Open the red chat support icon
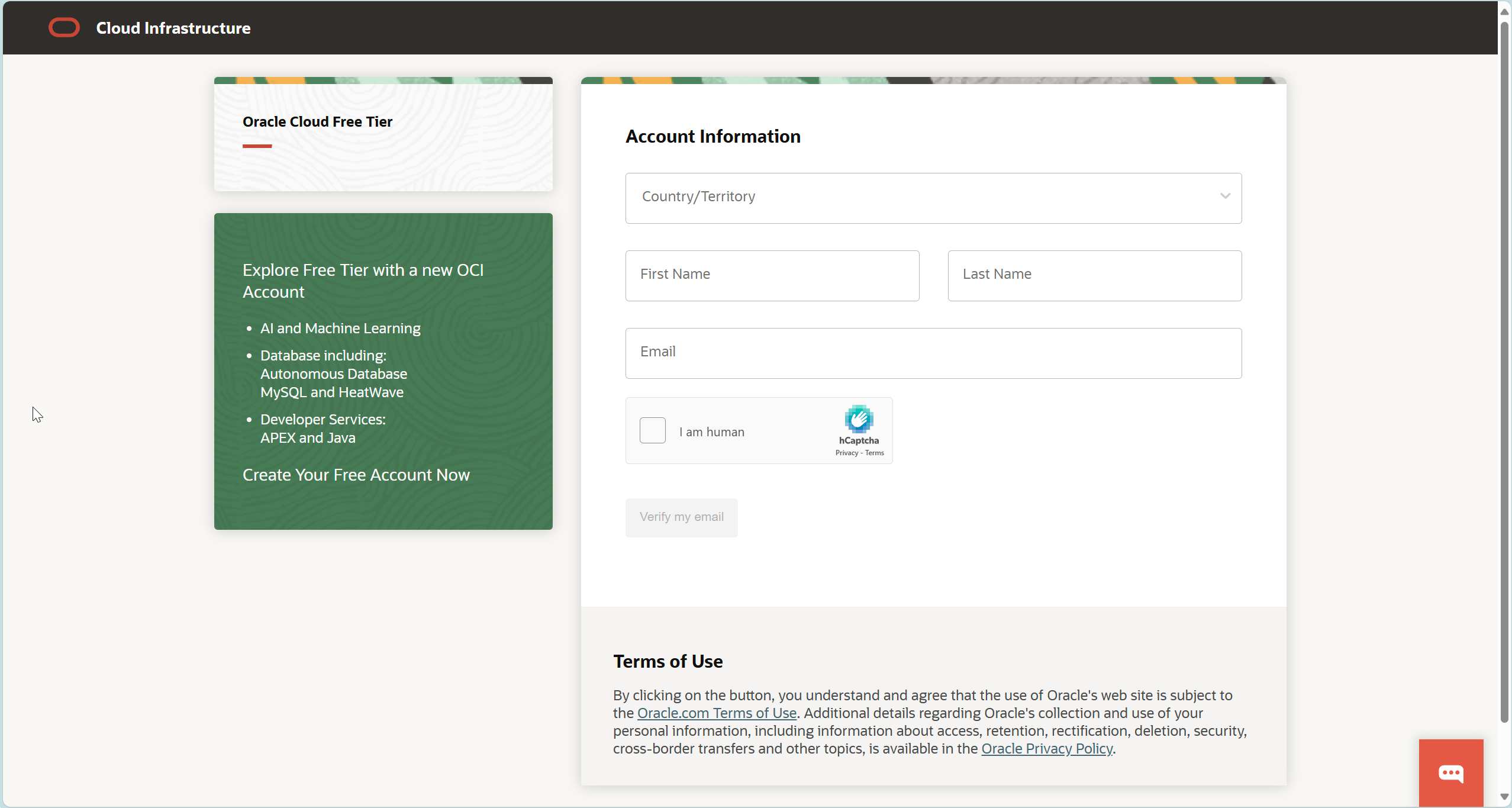This screenshot has height=808, width=1512. [x=1451, y=772]
